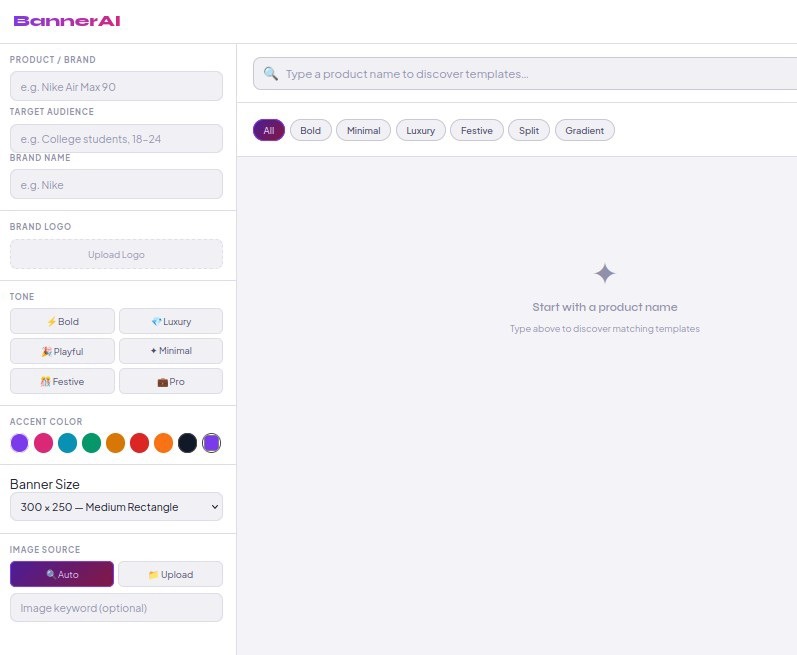Select the Playful tone button
This screenshot has width=797, height=655.
62,351
